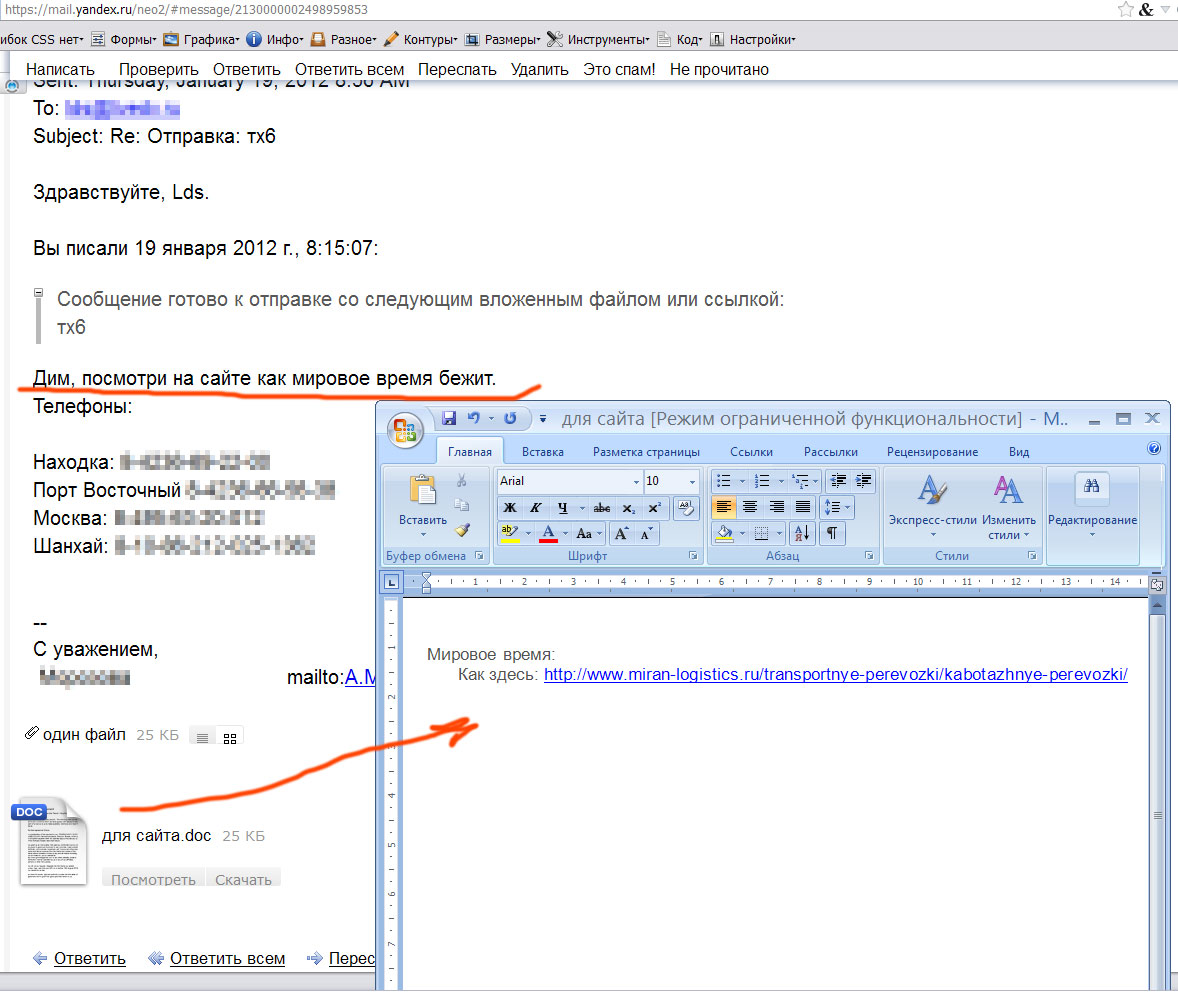Open the font size dropdown
Viewport: 1178px width, 992px height.
pyautogui.click(x=691, y=481)
